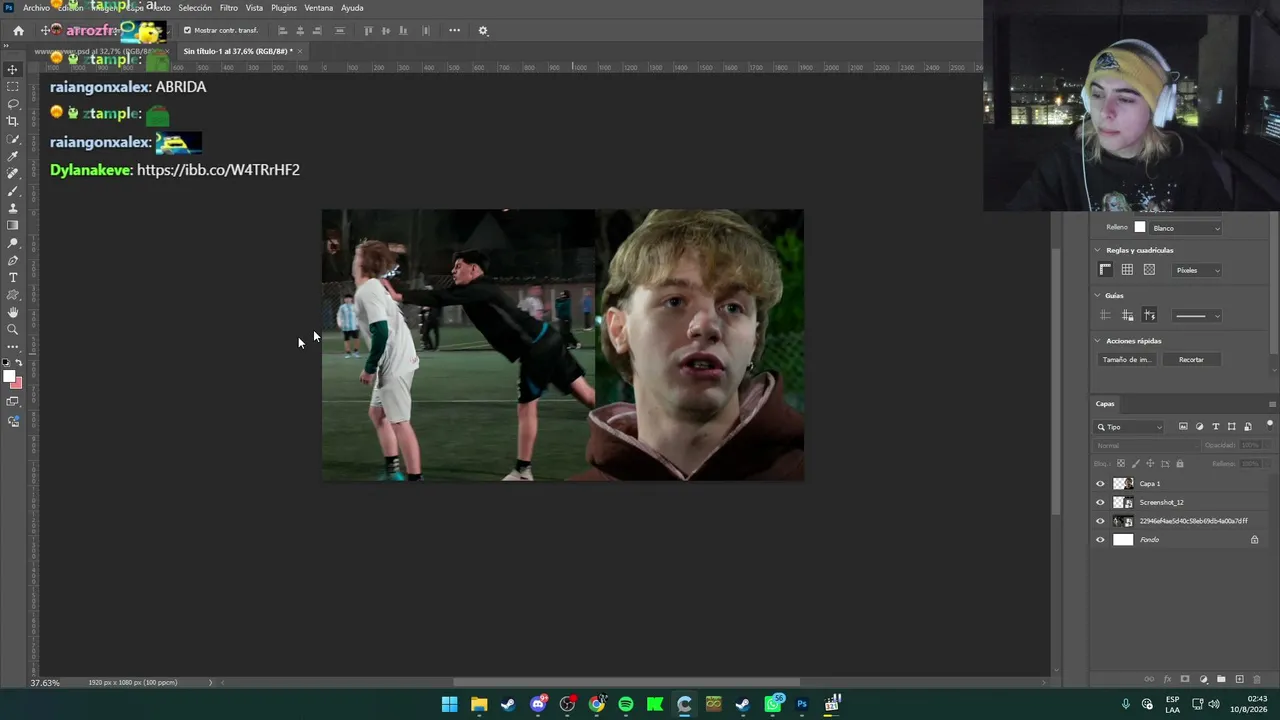Image resolution: width=1280 pixels, height=720 pixels.
Task: Hide the Capa 1 layer
Action: coord(1101,484)
